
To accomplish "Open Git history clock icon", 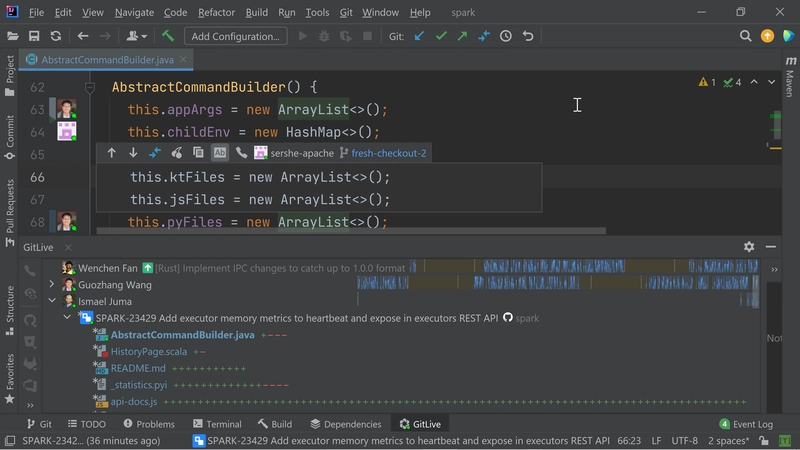I will pyautogui.click(x=506, y=36).
